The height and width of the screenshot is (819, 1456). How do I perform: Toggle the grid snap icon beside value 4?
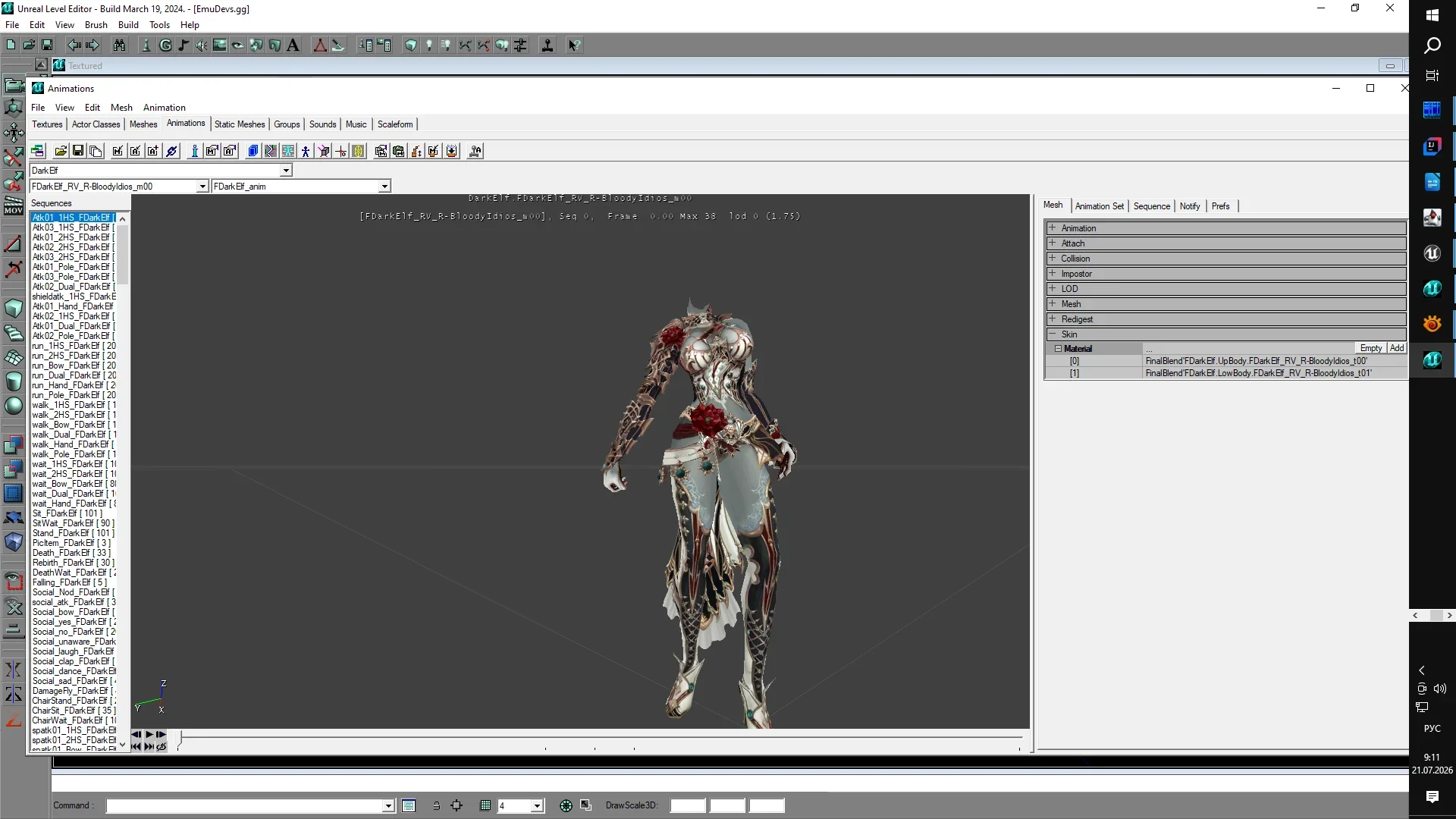[485, 805]
